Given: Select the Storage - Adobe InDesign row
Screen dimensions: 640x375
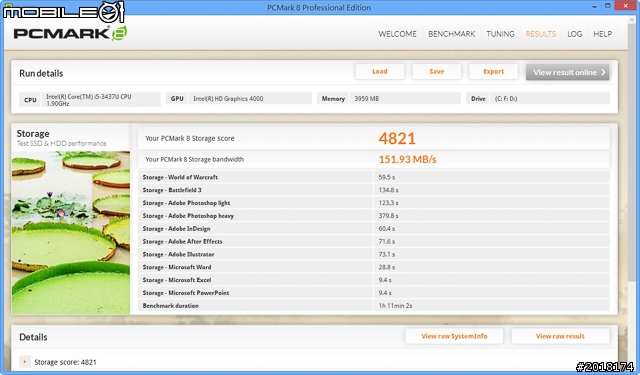Looking at the screenshot, I should tap(374, 229).
